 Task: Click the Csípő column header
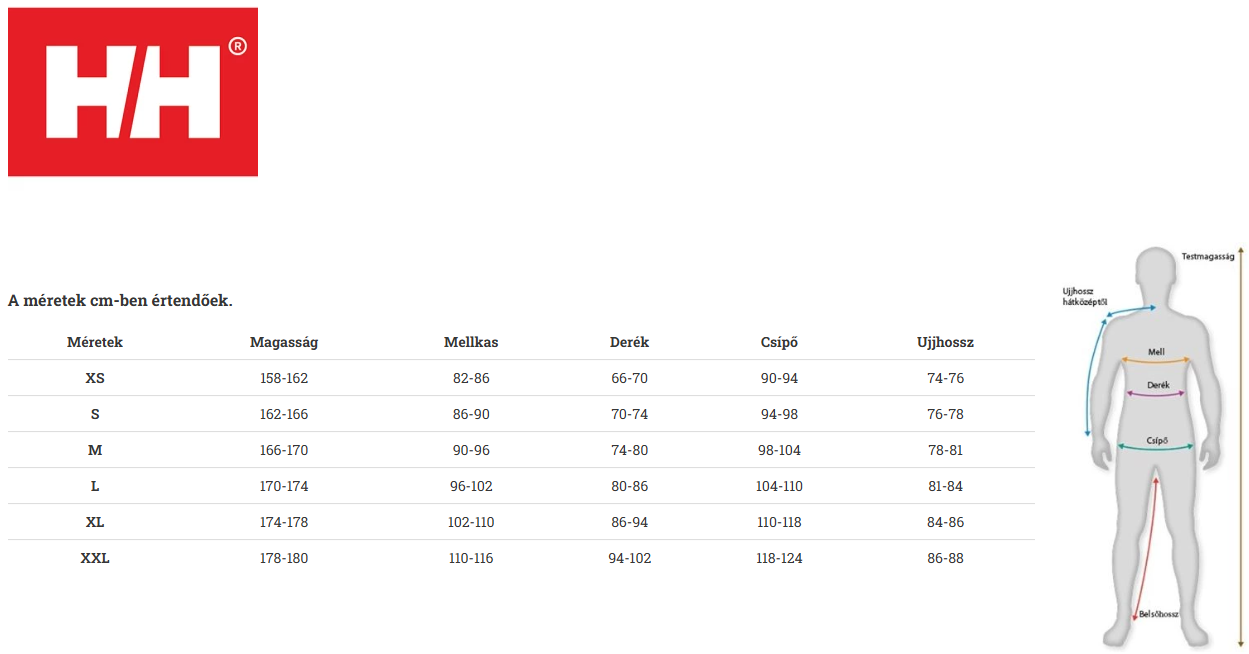pyautogui.click(x=779, y=342)
